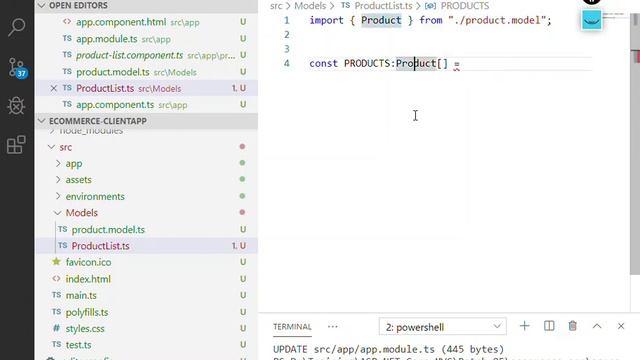Close the terminal panel

pyautogui.click(x=621, y=326)
